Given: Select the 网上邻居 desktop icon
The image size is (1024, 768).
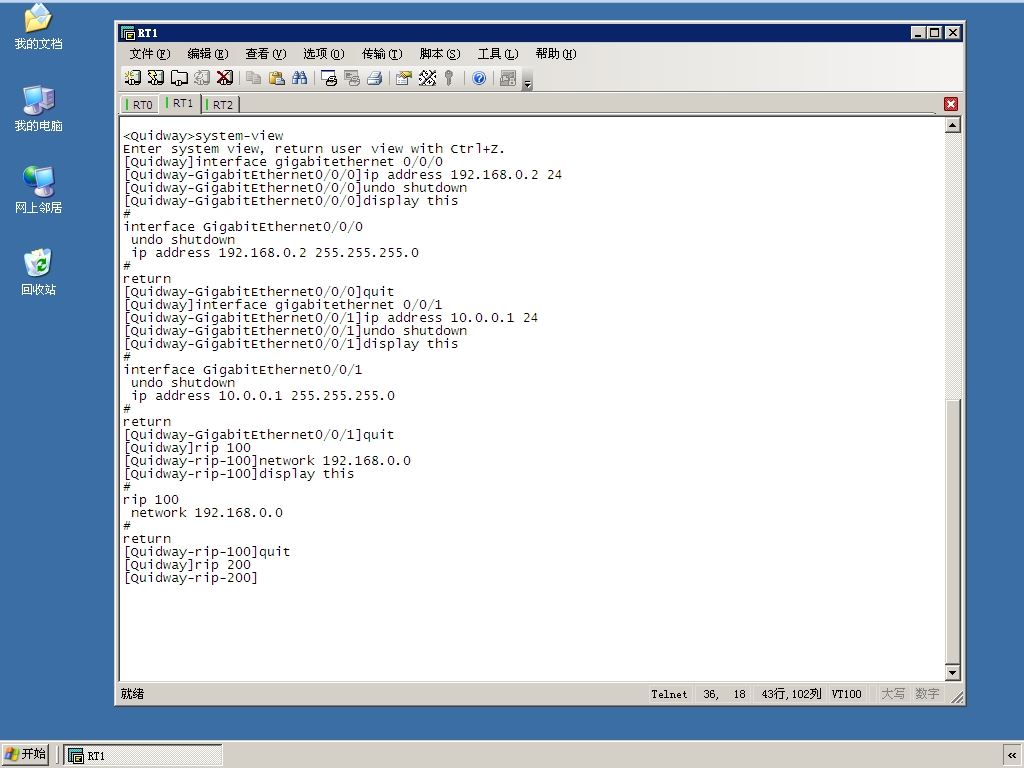Looking at the screenshot, I should click(x=38, y=190).
